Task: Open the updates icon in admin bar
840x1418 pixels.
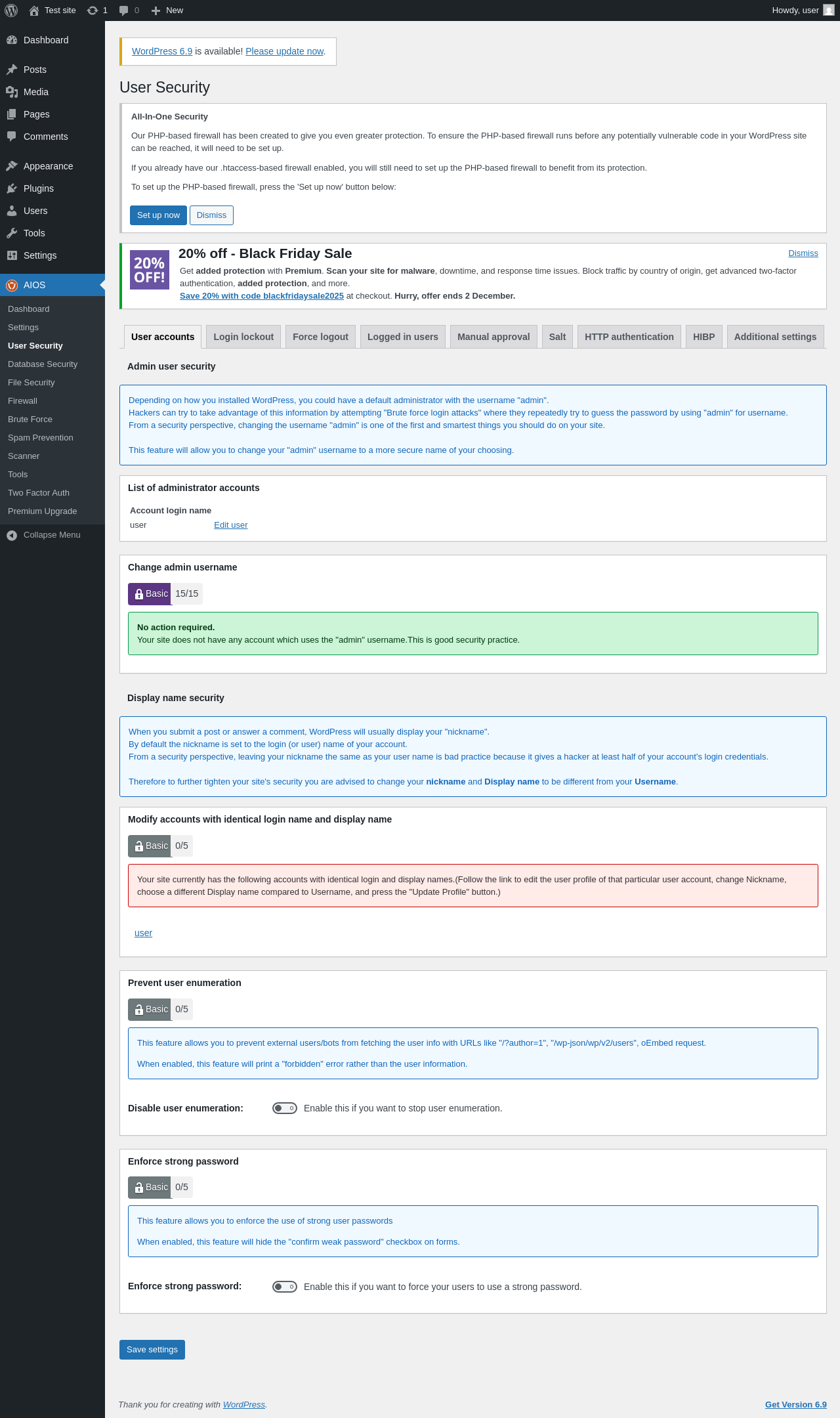Action: pyautogui.click(x=93, y=11)
